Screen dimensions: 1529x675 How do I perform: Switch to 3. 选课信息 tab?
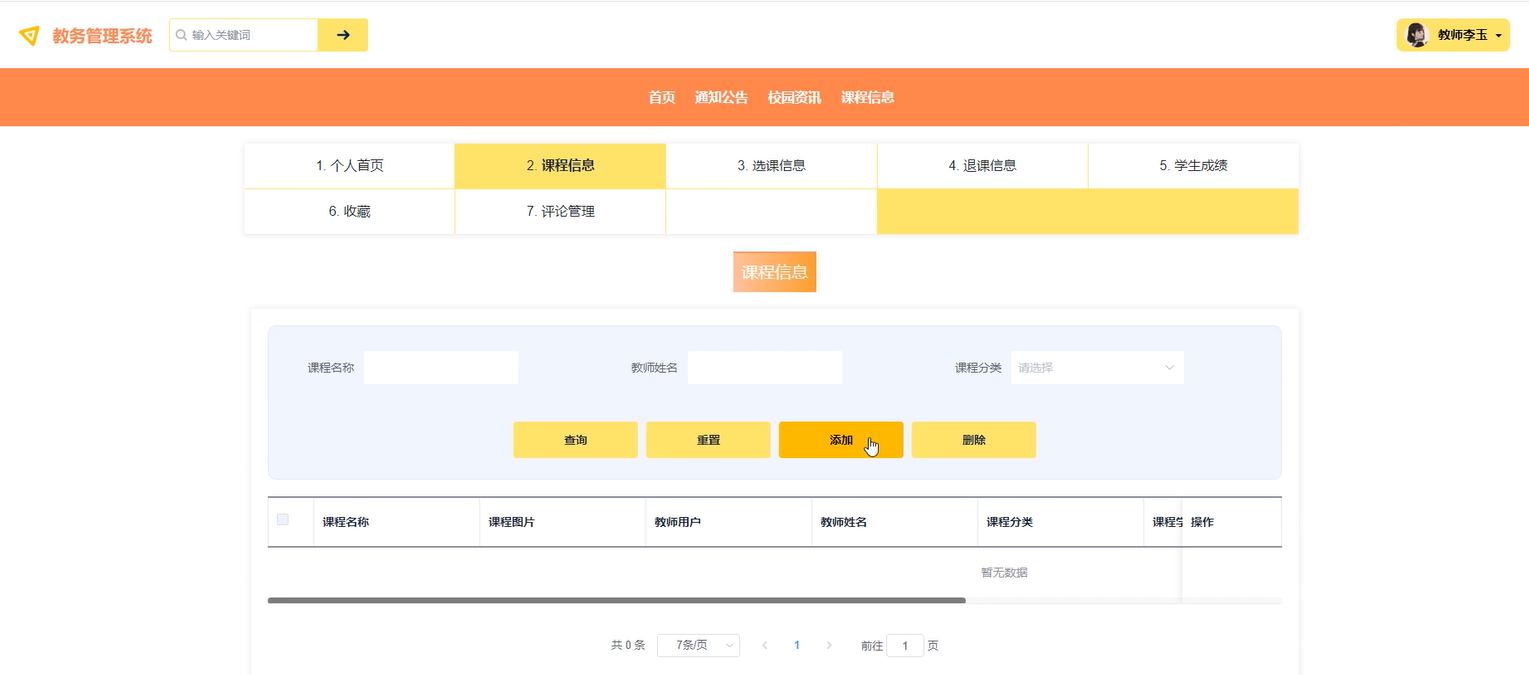[771, 166]
